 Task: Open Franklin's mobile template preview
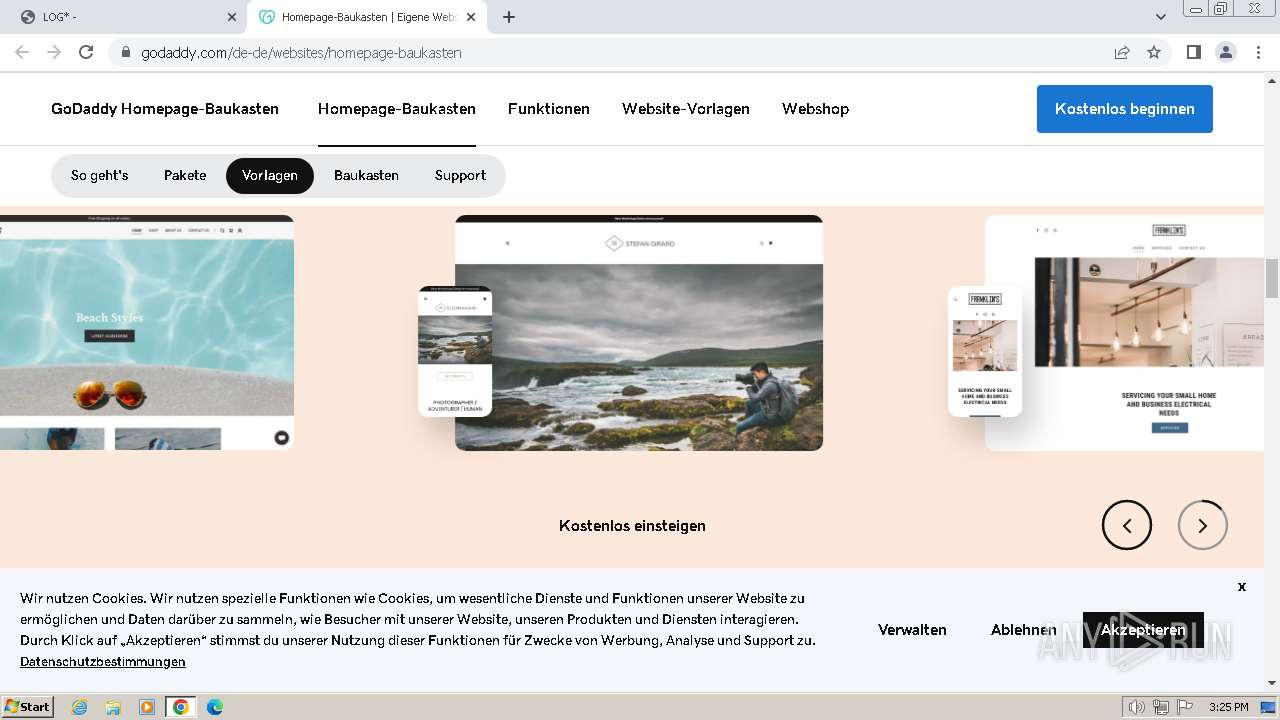(985, 351)
